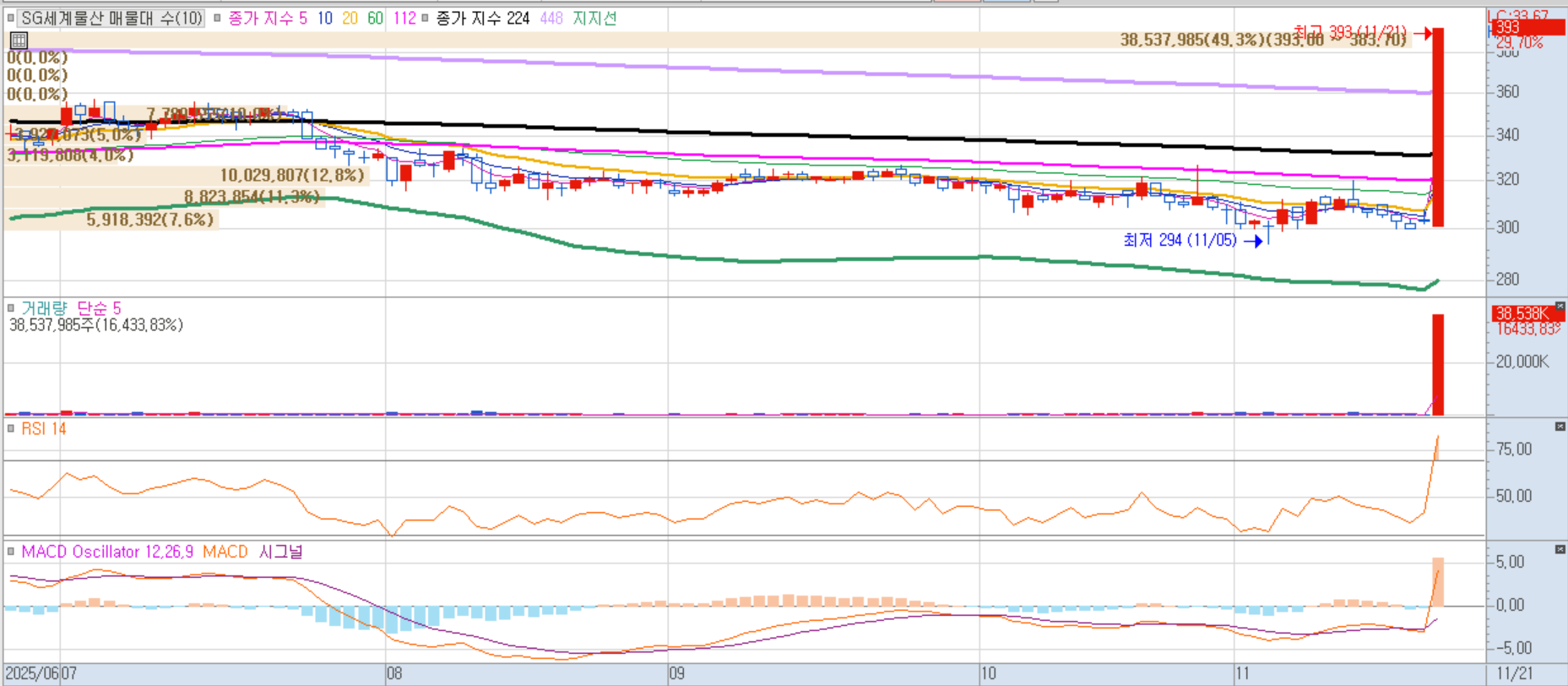The width and height of the screenshot is (1568, 686).
Task: Click the 5.00 MACD axis label
Action: point(1510,562)
